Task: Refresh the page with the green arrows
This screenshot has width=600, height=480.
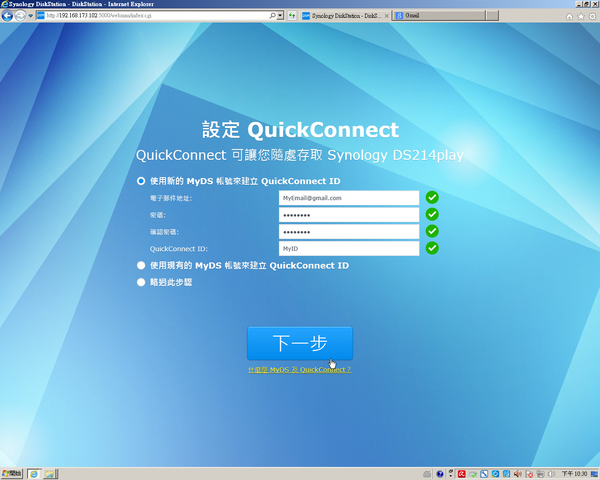Action: (292, 16)
